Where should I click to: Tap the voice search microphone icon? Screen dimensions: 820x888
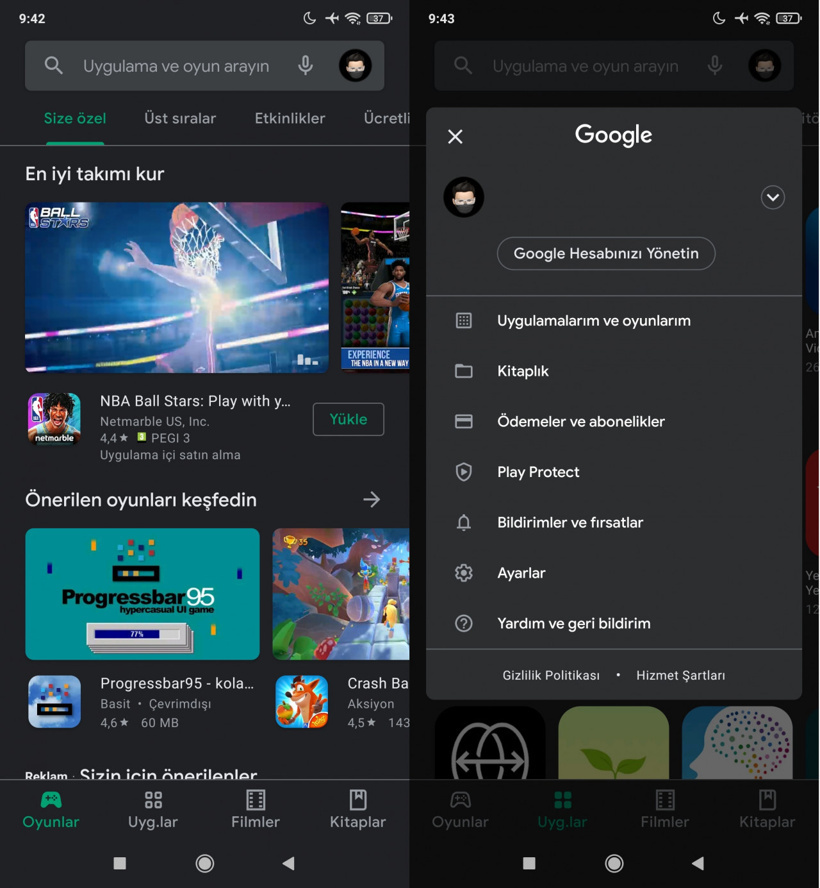pyautogui.click(x=305, y=66)
